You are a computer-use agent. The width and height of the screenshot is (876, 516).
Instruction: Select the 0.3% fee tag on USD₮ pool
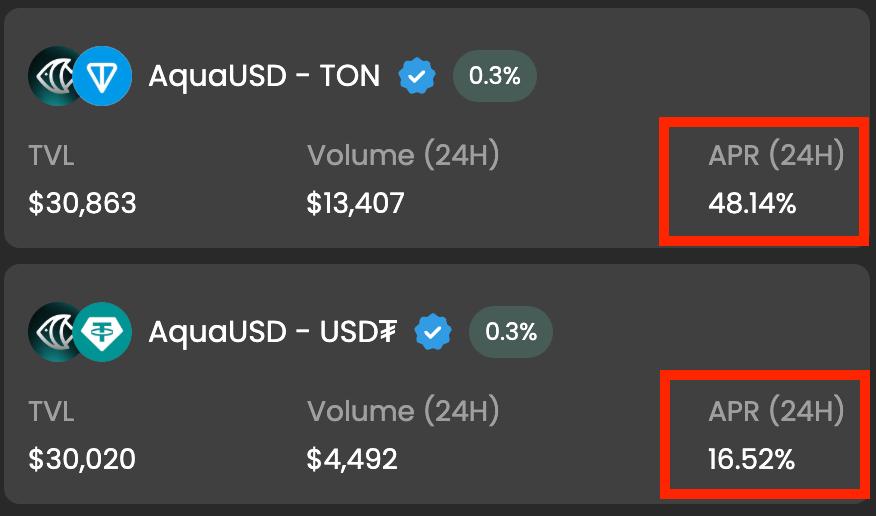511,332
